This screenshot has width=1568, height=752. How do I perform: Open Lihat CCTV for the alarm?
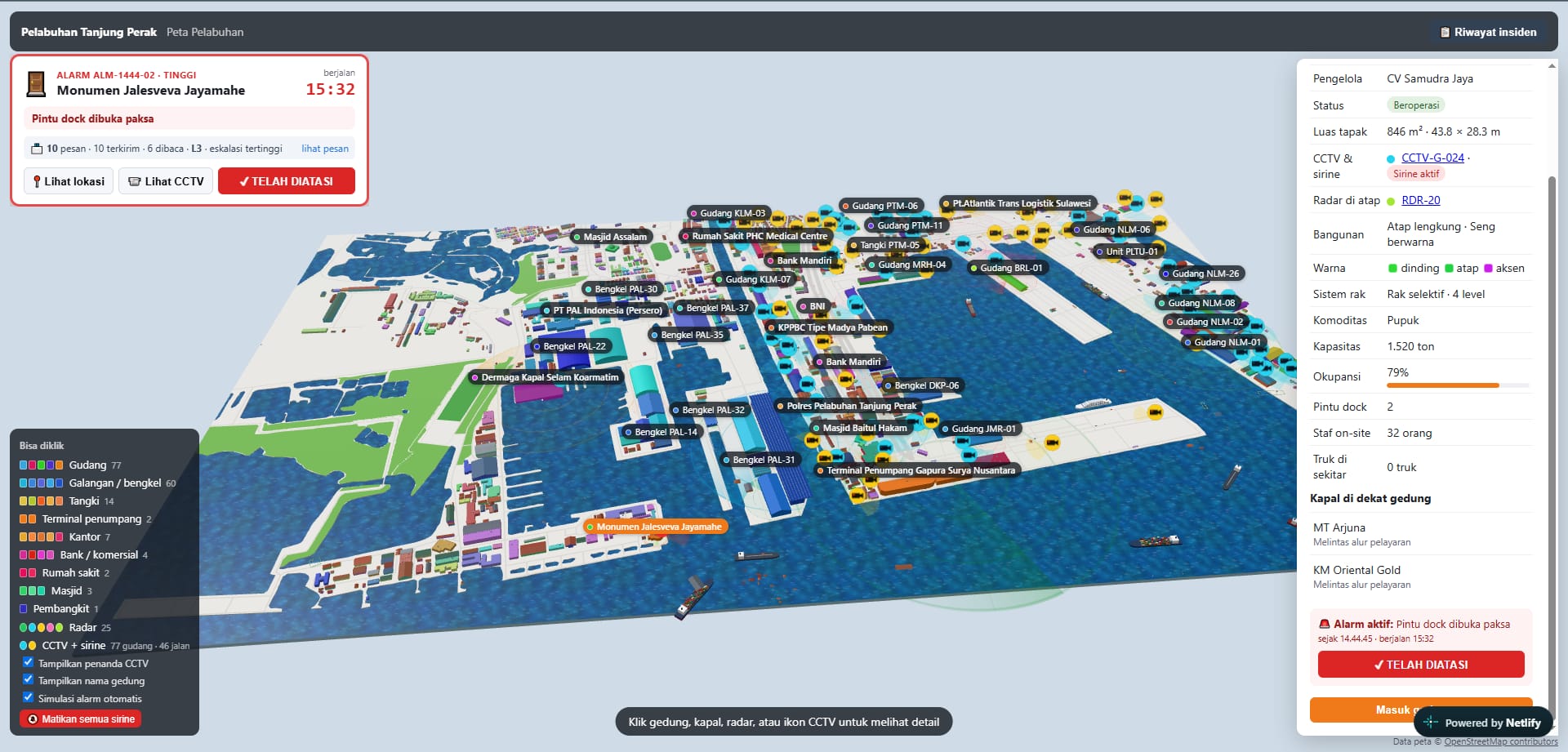pos(166,181)
